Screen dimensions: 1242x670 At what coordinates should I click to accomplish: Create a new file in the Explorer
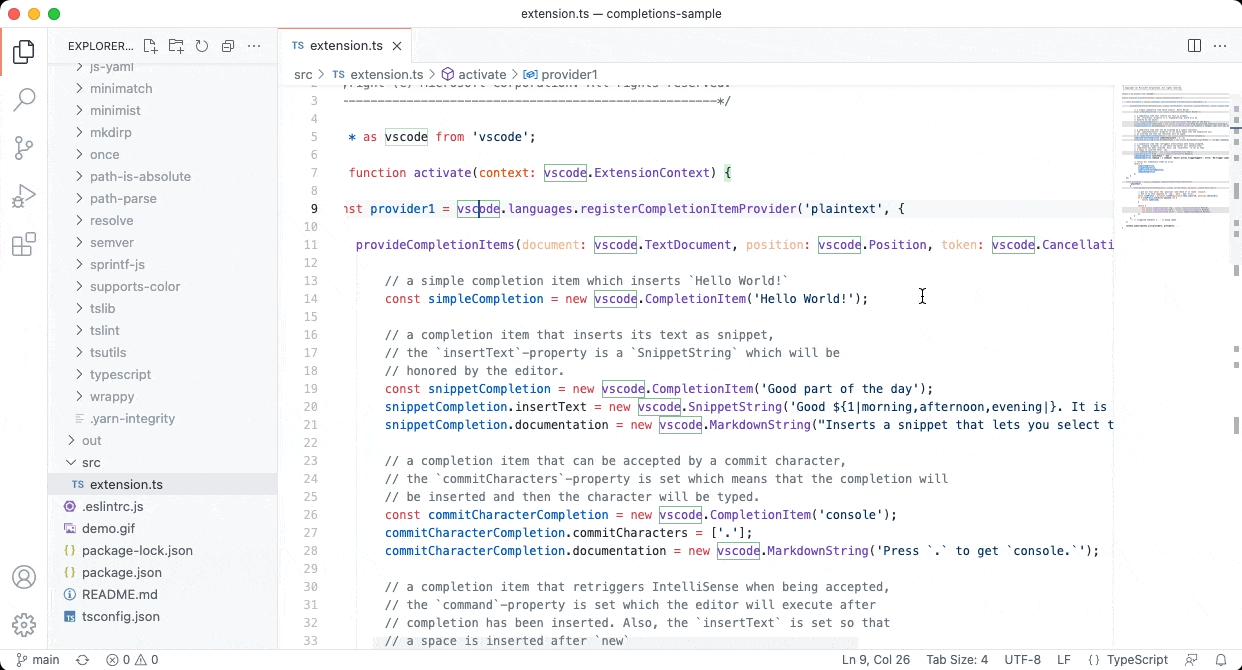click(x=149, y=46)
